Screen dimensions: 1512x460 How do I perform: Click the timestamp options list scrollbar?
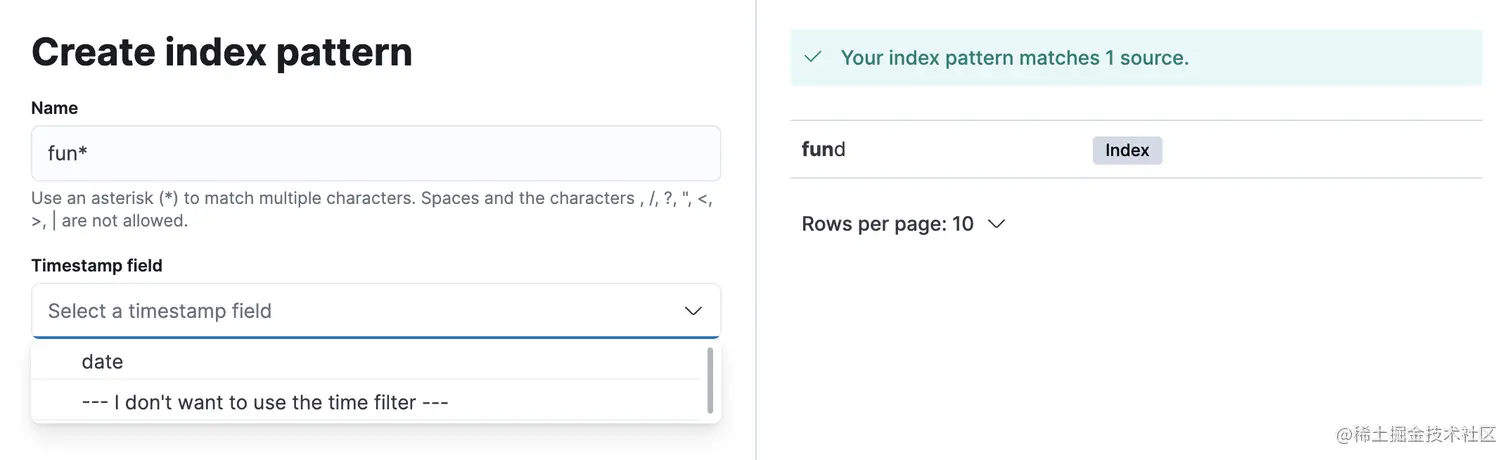(x=710, y=380)
